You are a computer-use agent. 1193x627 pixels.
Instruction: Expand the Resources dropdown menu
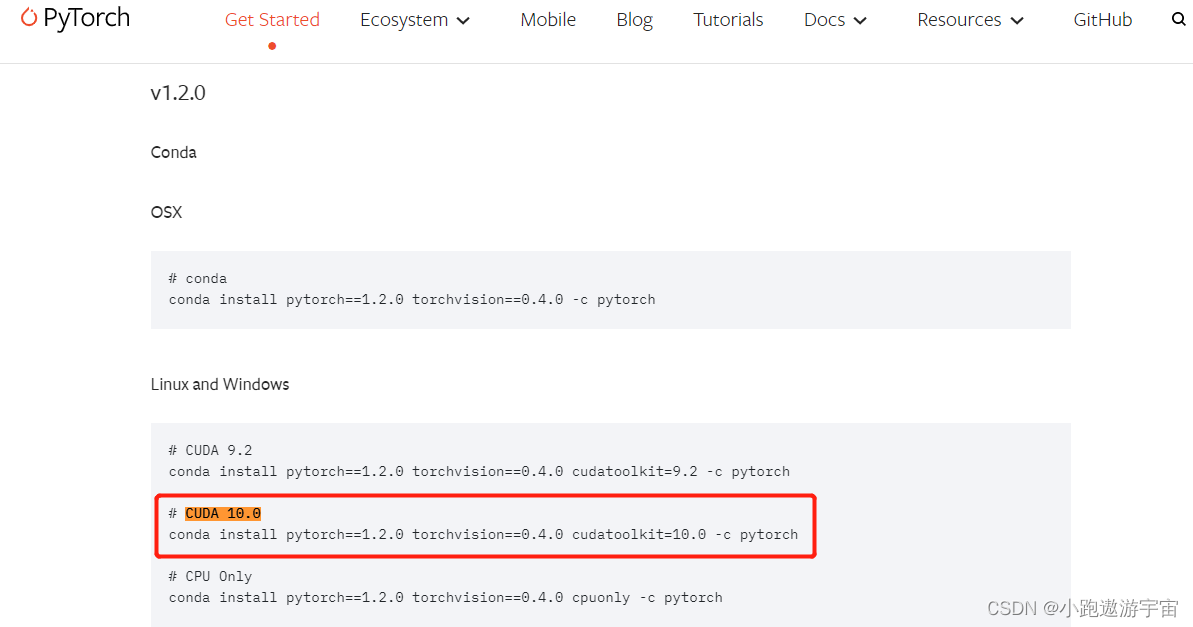tap(970, 20)
